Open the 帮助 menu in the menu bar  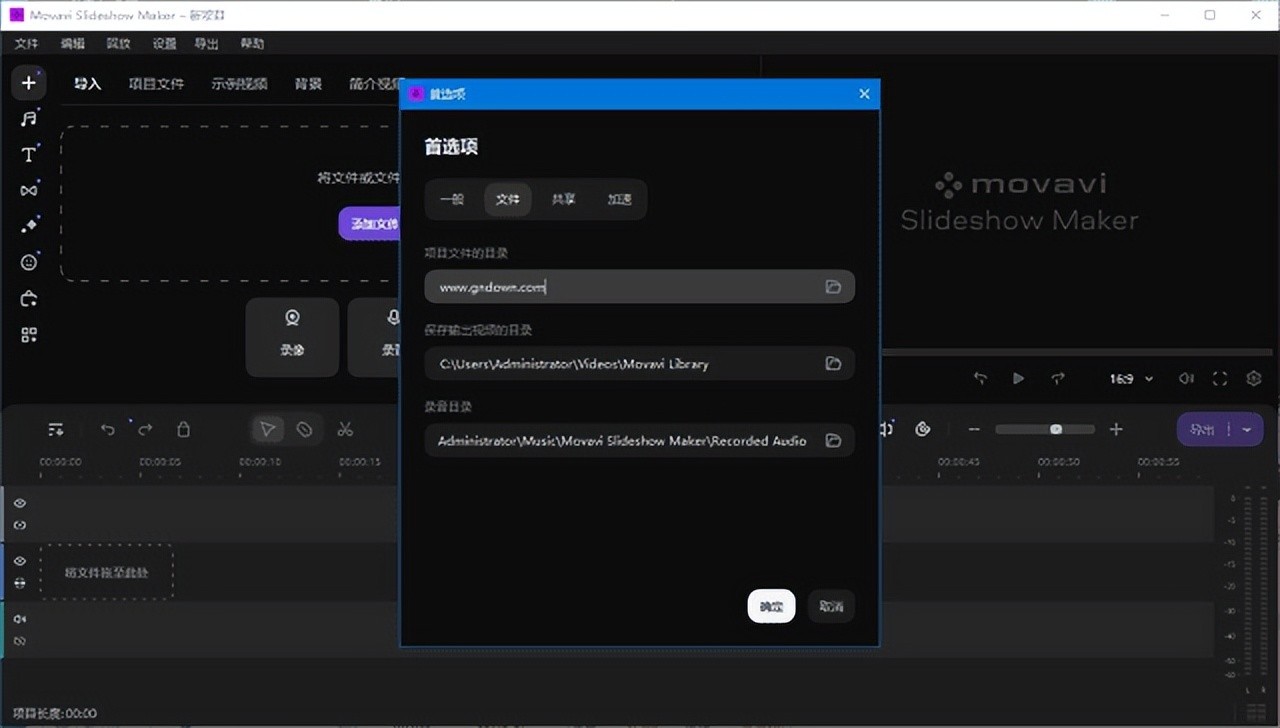click(252, 44)
